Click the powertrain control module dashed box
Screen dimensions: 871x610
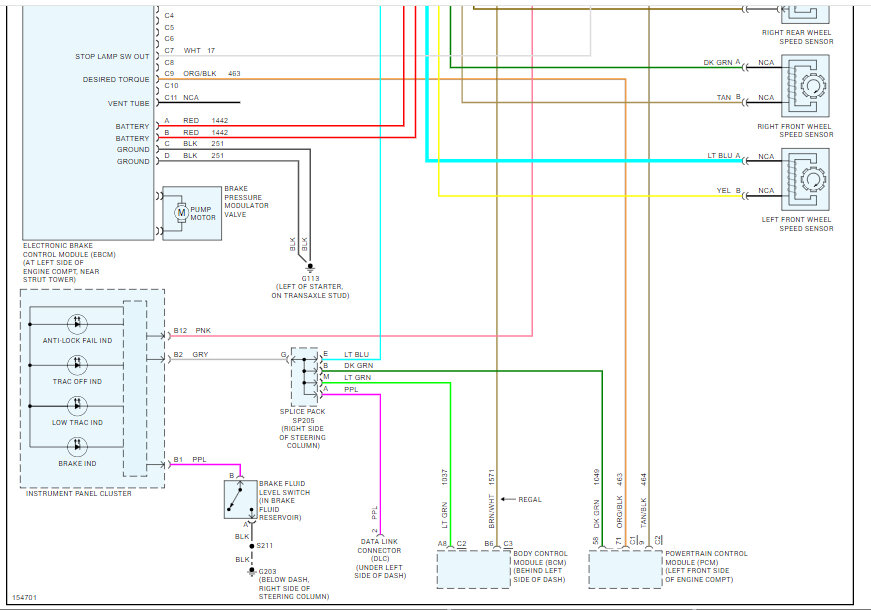(x=625, y=569)
